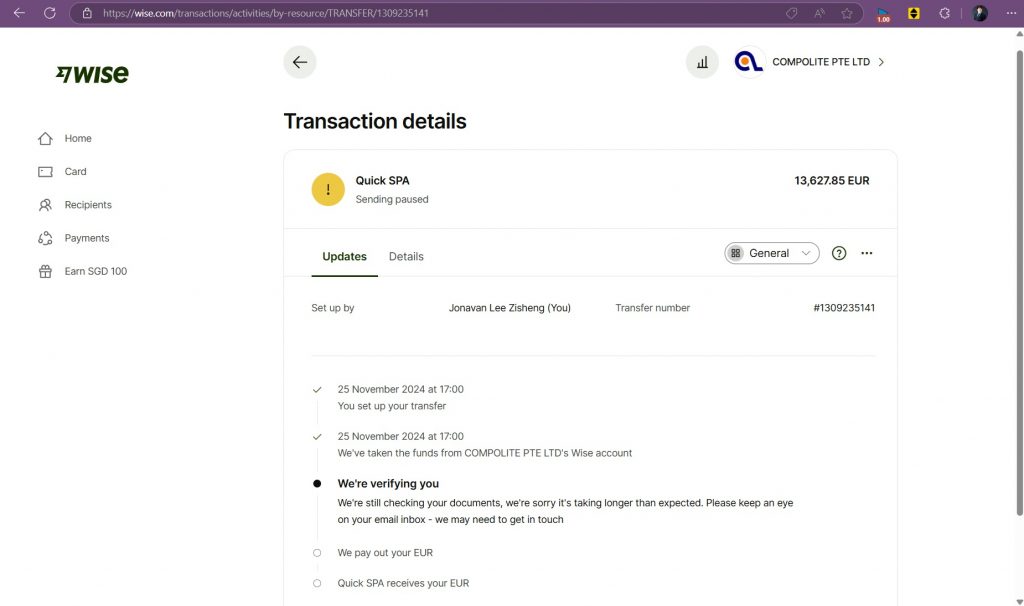
Task: Click the COMPOLITE PTE LTD logo avatar
Action: coord(748,62)
